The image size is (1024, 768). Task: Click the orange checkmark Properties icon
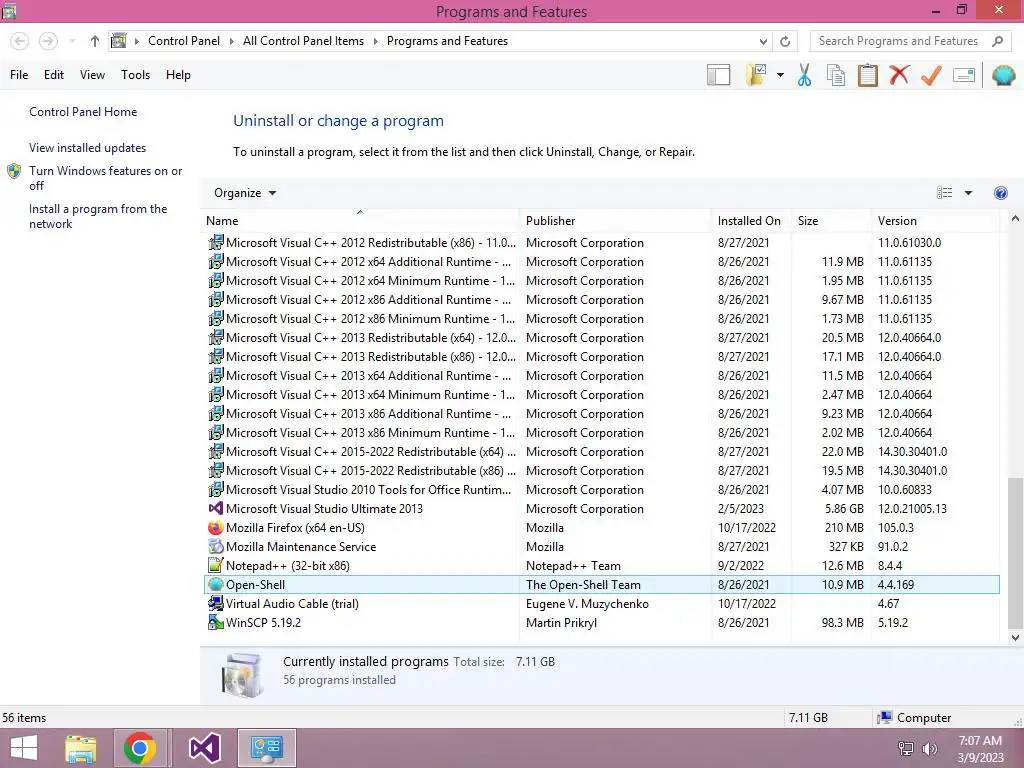[931, 75]
